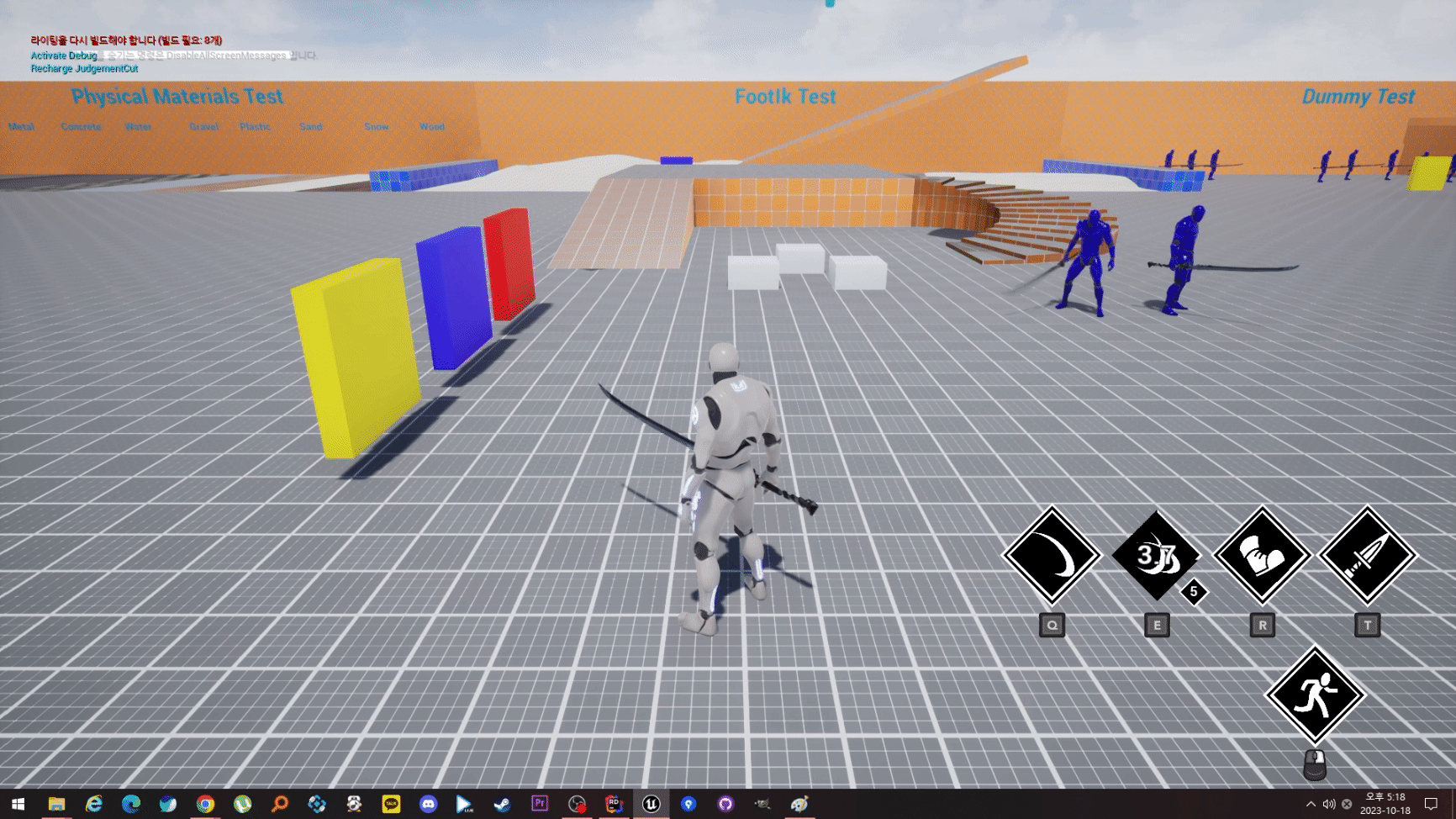Click the white robot player character
This screenshot has width=1456, height=819.
coord(731,488)
